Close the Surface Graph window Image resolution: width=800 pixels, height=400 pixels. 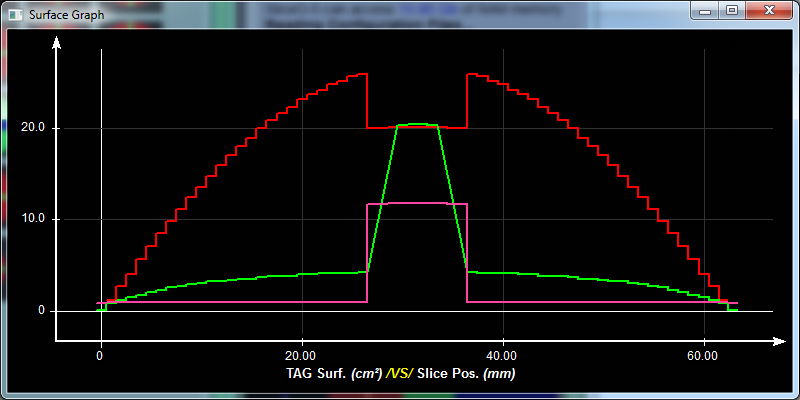[768, 10]
